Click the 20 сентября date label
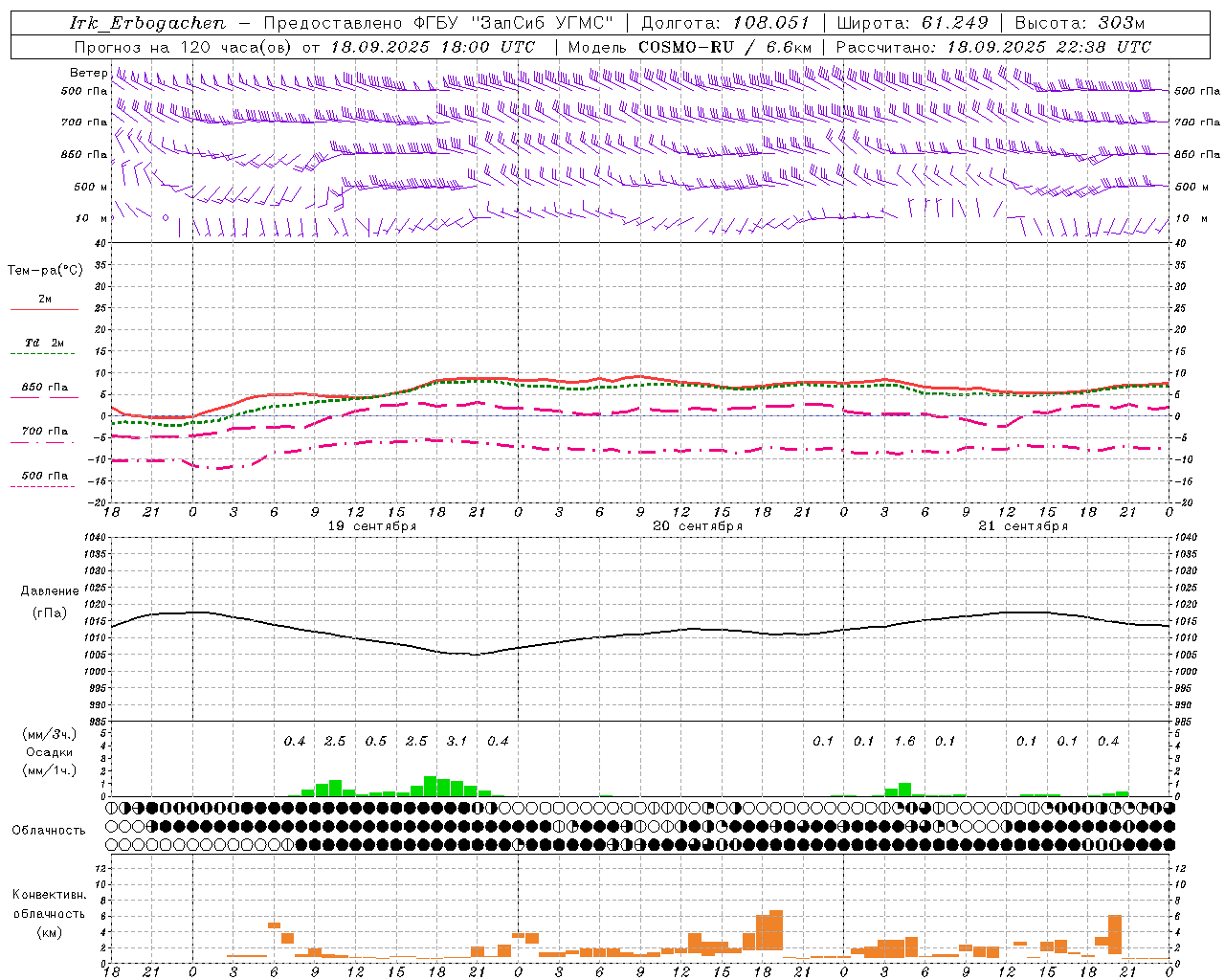The width and height of the screenshot is (1225, 980). 698,526
